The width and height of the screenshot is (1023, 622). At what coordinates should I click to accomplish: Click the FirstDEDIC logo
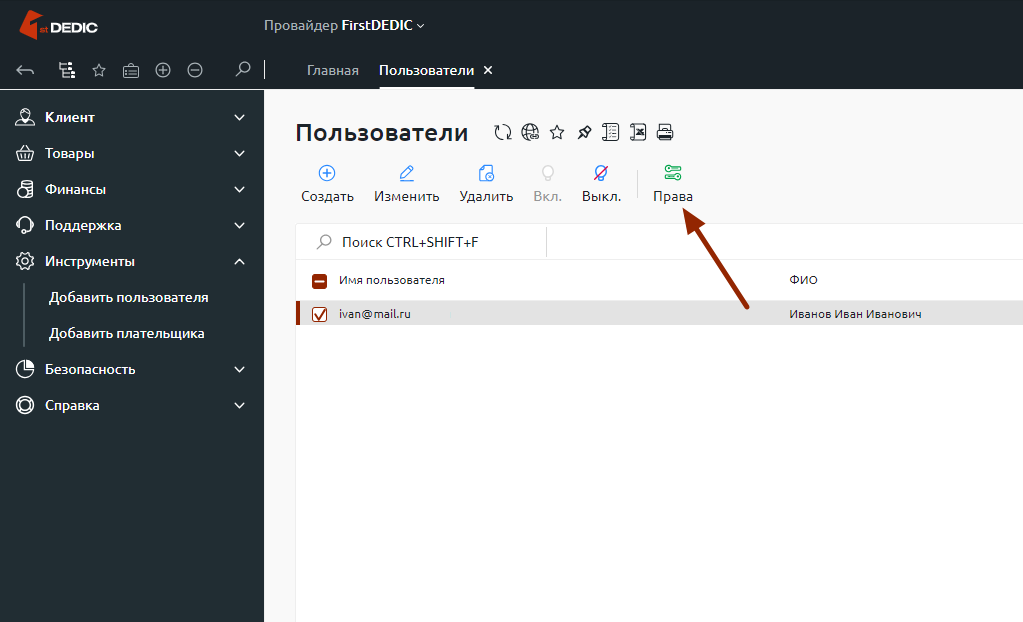pos(58,25)
